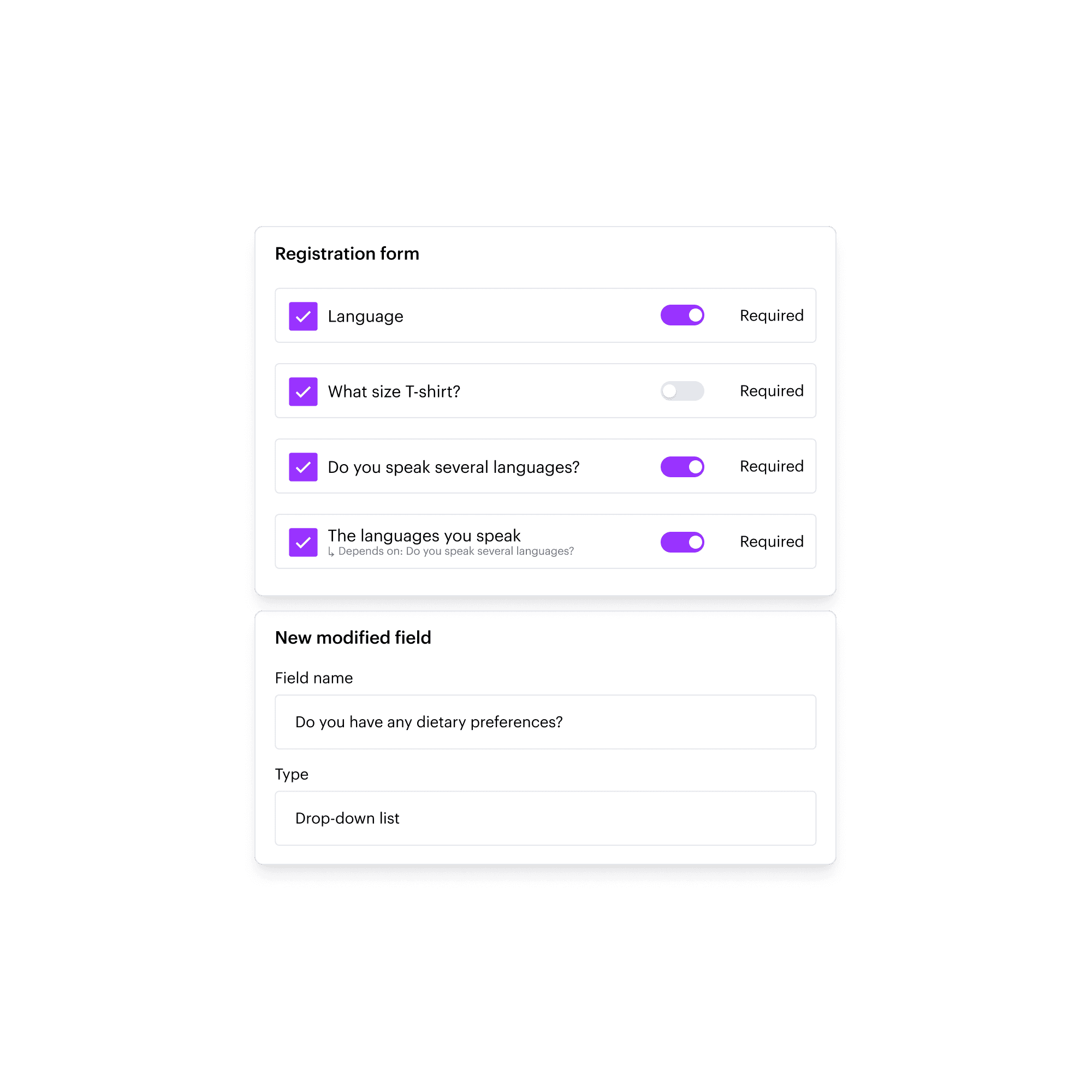Click the checkmark icon beside Language
Screen dimensions: 1092x1092
pyautogui.click(x=303, y=316)
